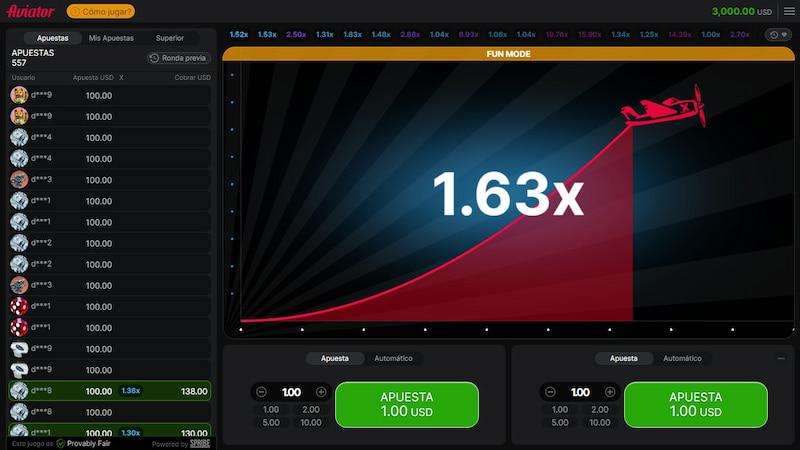Click the Provably Fair link text
Viewport: 800px width, 450px height.
click(x=88, y=443)
